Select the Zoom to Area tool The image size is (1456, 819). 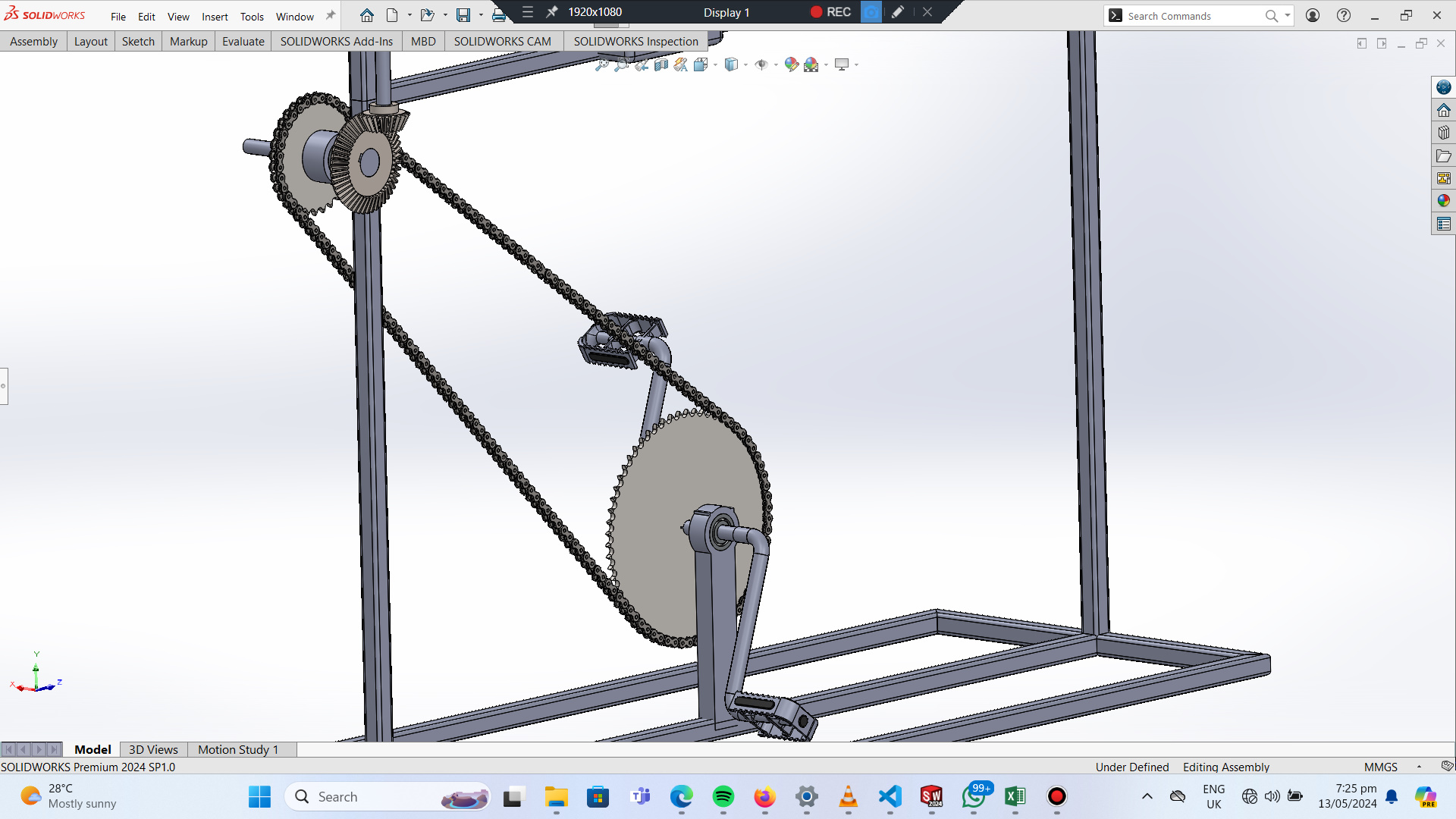click(x=621, y=65)
